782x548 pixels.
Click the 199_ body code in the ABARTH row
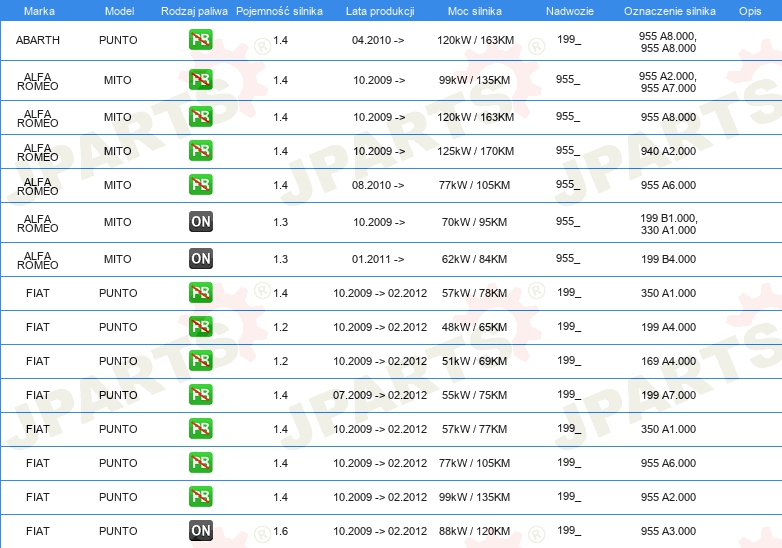569,39
